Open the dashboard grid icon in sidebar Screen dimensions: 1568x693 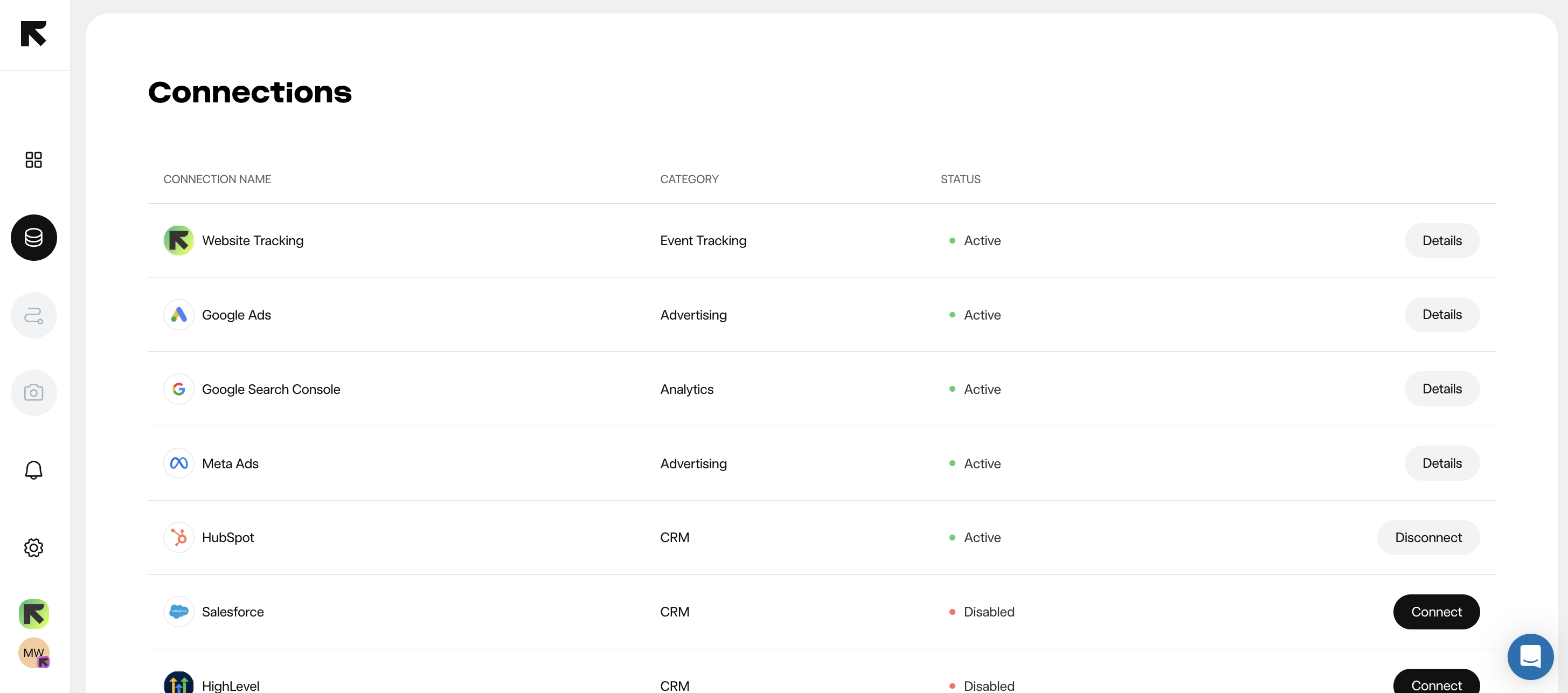33,160
